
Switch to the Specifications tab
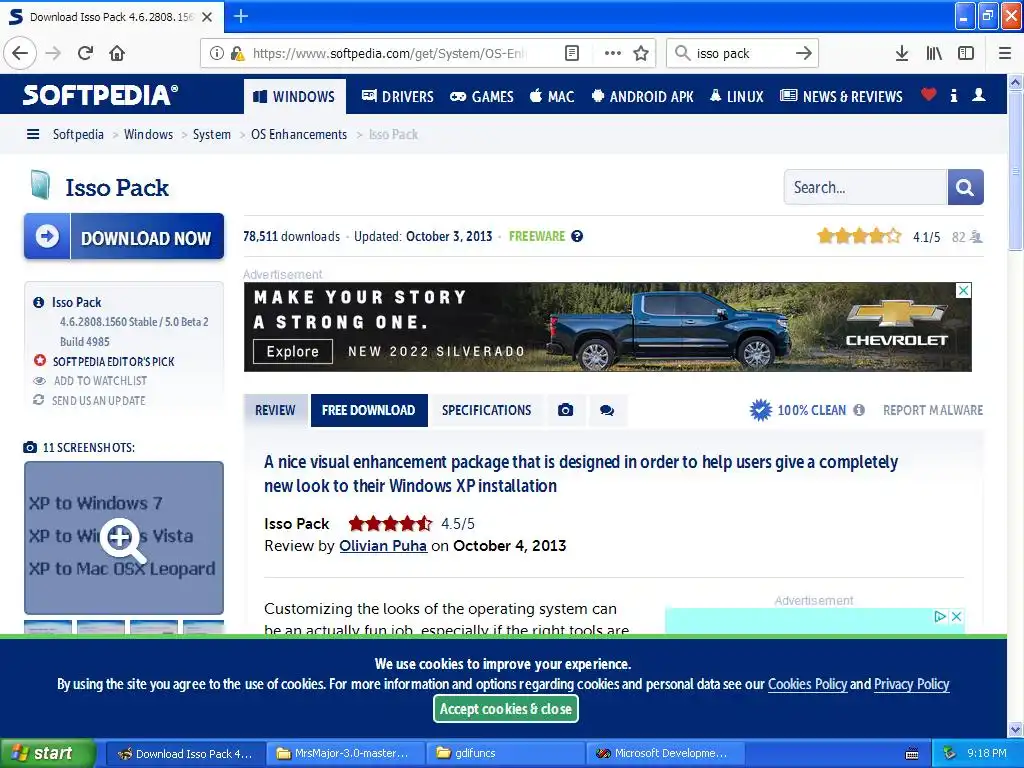tap(487, 410)
